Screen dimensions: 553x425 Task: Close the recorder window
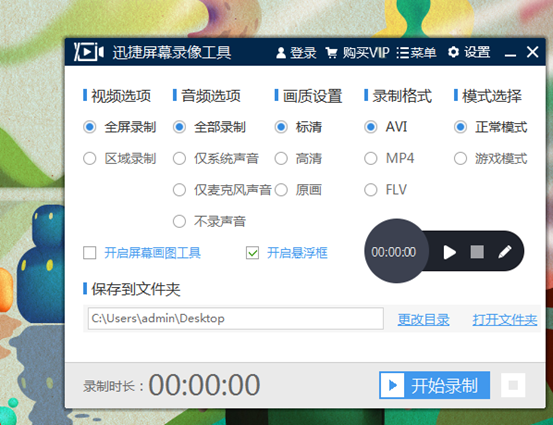click(533, 52)
